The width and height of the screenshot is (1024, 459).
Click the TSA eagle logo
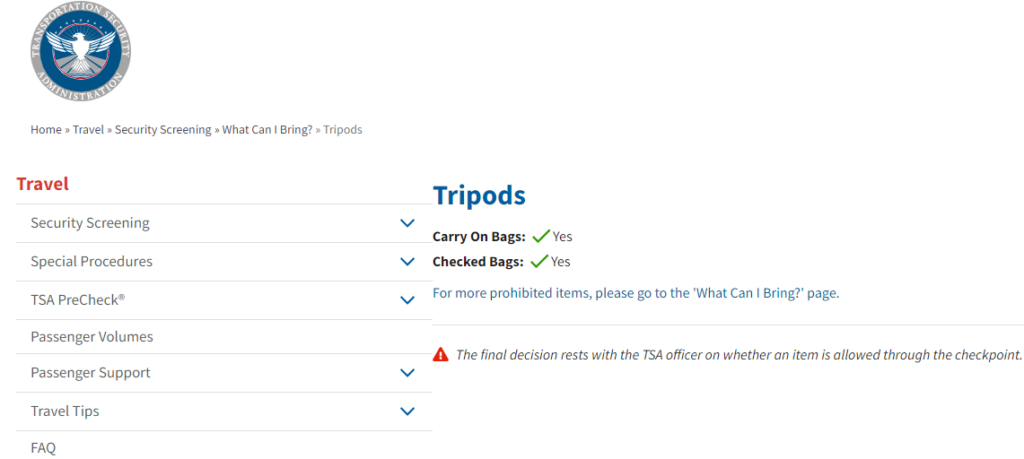[80, 50]
